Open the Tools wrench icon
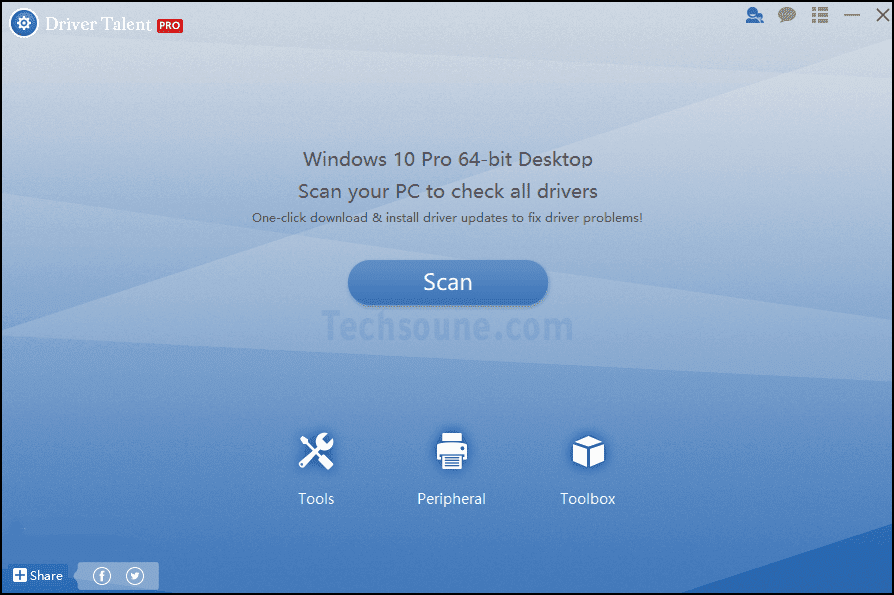 [316, 451]
